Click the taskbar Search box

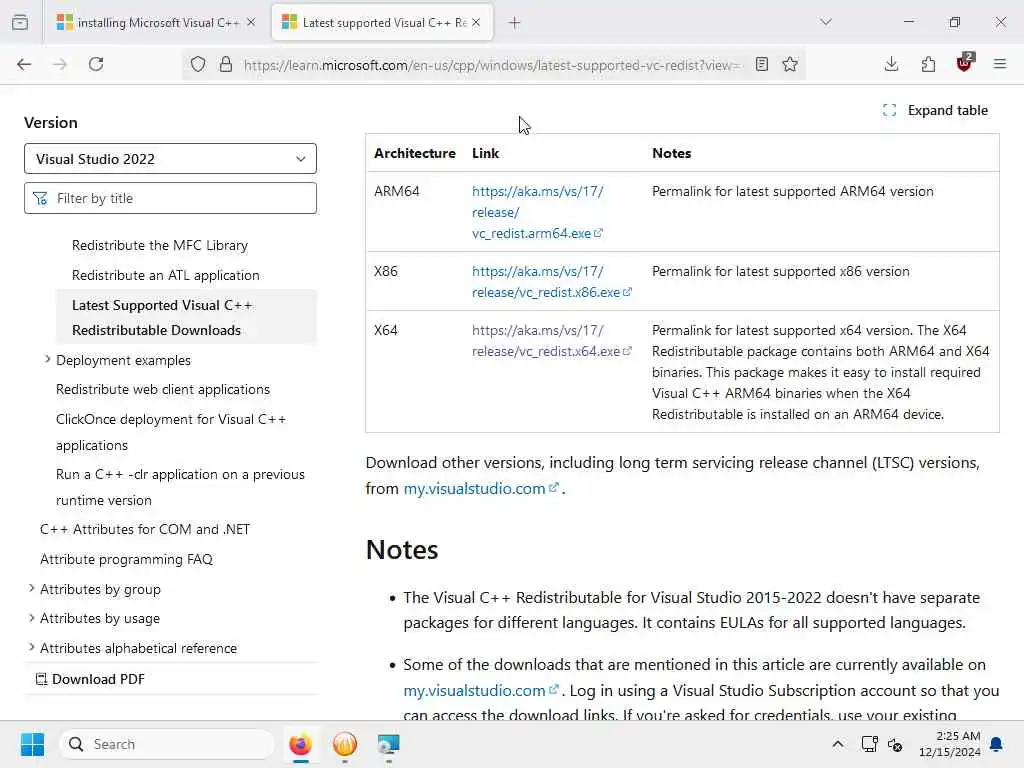pos(167,744)
